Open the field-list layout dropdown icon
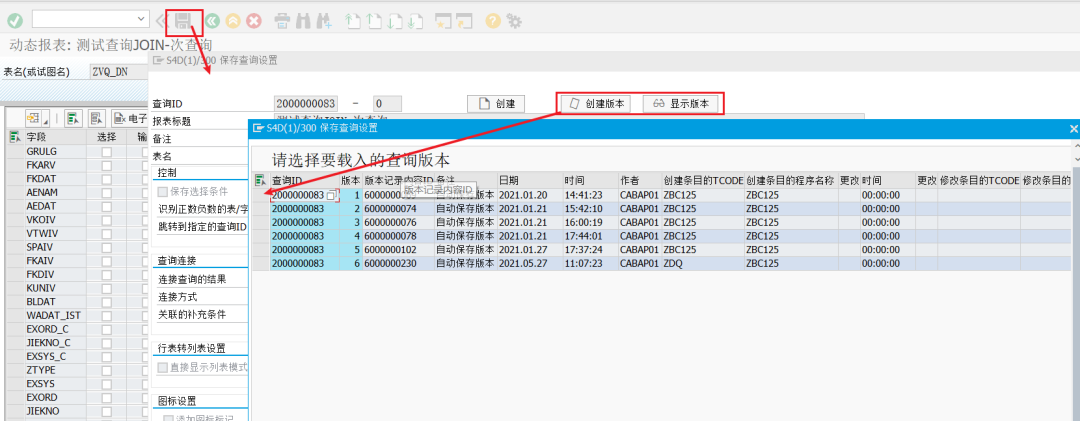This screenshot has height=421, width=1080. 37,118
